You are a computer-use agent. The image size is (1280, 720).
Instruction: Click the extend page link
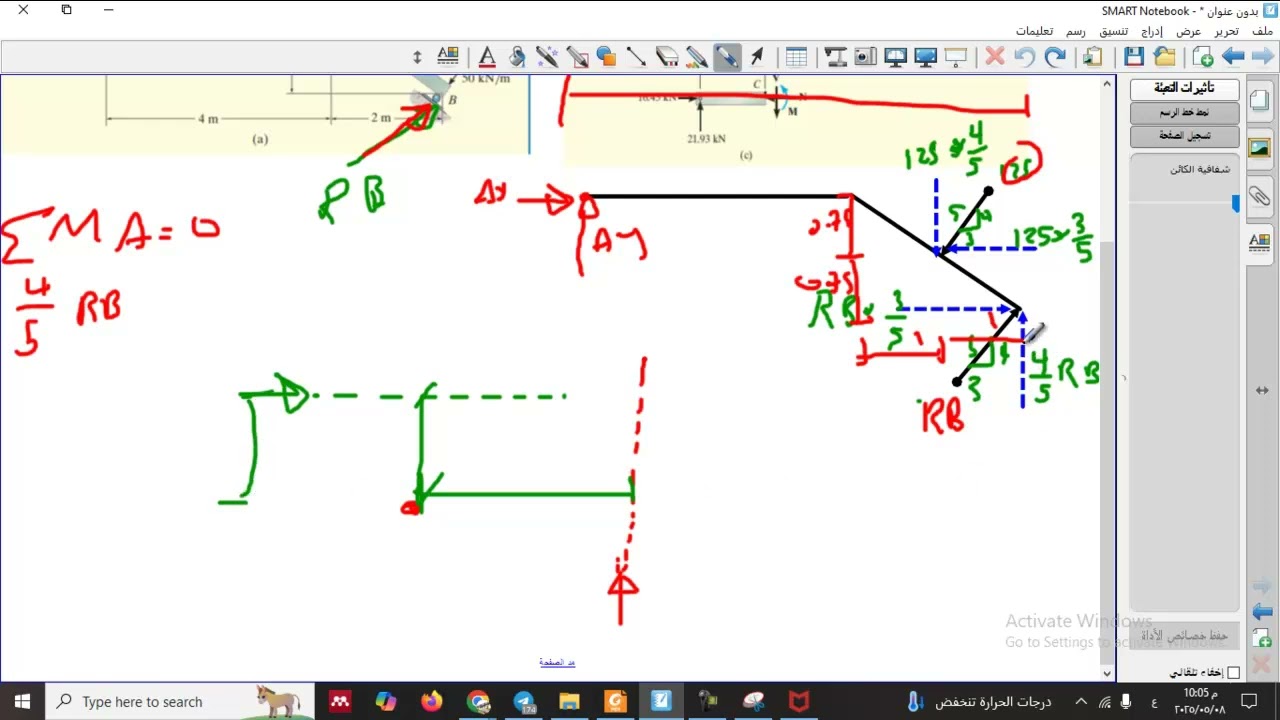click(x=557, y=662)
